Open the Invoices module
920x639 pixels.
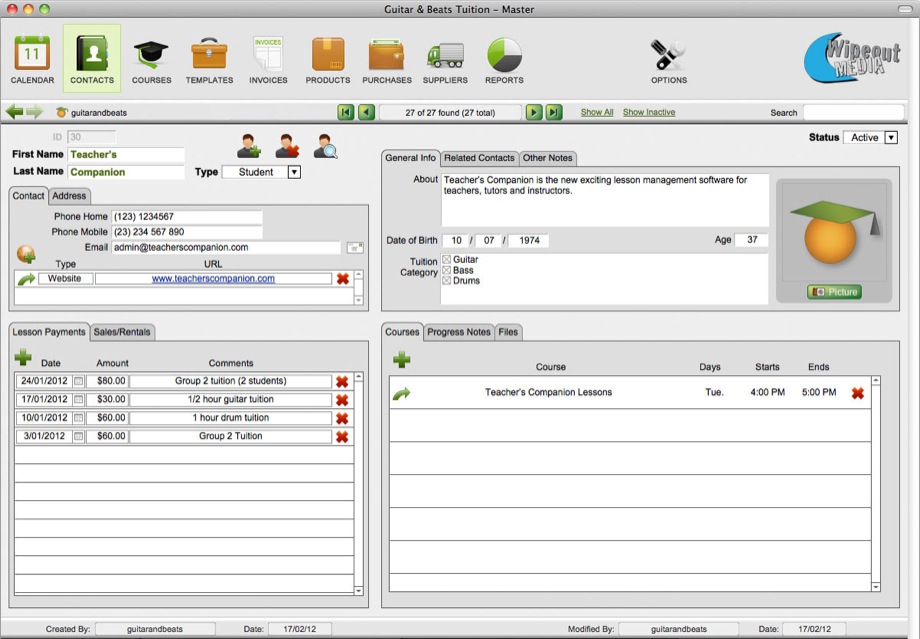pyautogui.click(x=268, y=55)
